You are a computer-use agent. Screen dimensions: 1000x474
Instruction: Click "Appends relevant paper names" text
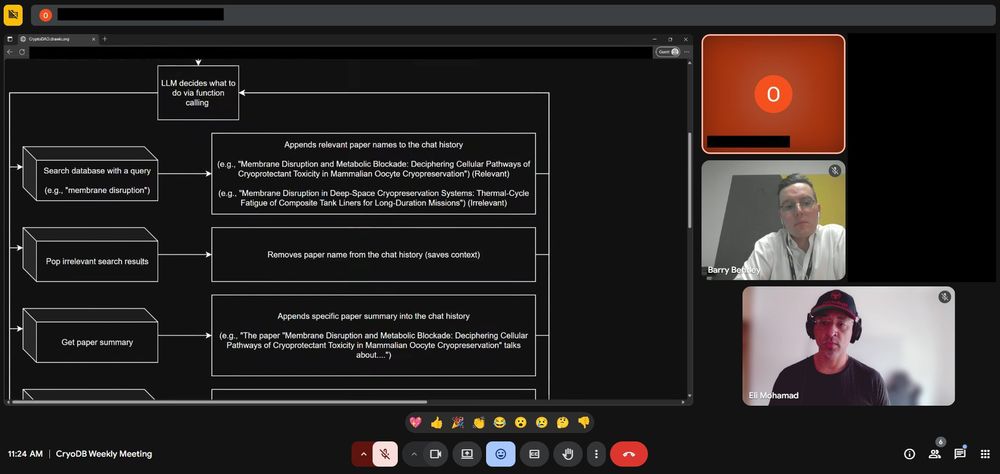pyautogui.click(x=373, y=145)
